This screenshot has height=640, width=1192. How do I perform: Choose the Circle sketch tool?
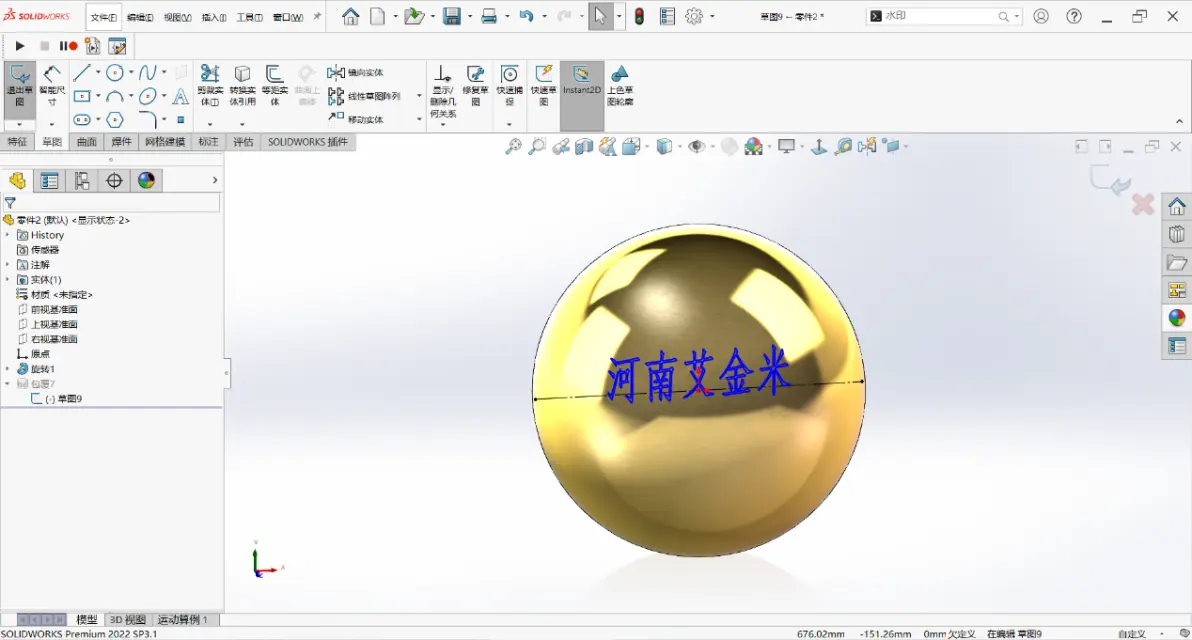(115, 72)
